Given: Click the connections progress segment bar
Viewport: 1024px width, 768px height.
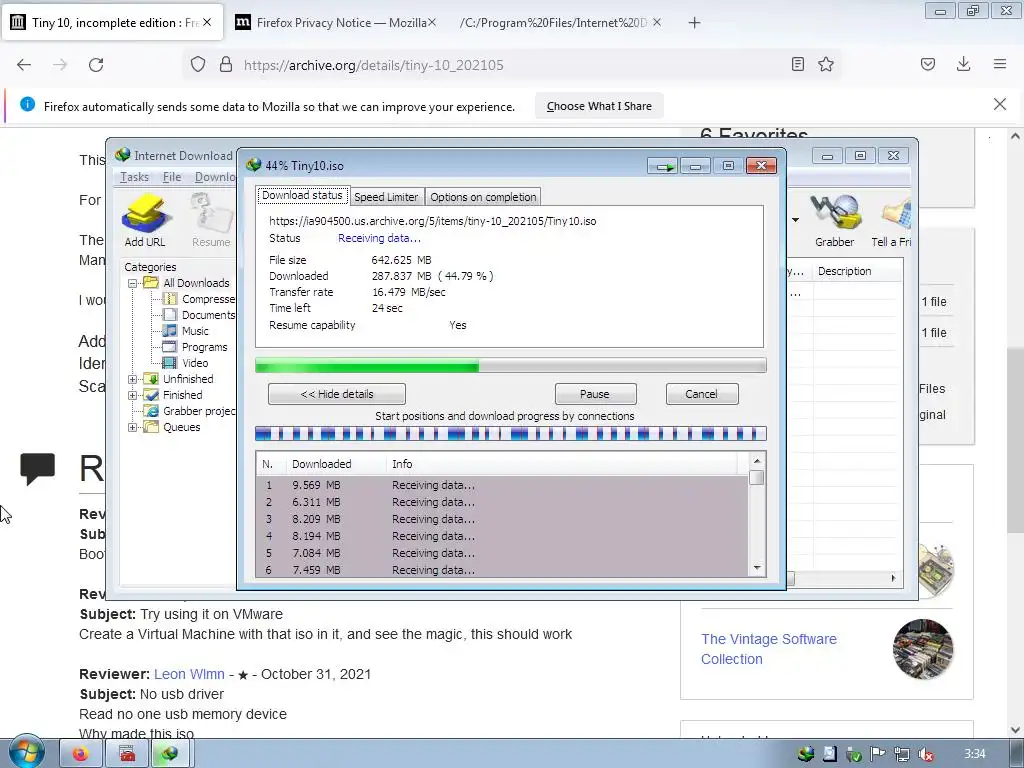Looking at the screenshot, I should click(511, 433).
